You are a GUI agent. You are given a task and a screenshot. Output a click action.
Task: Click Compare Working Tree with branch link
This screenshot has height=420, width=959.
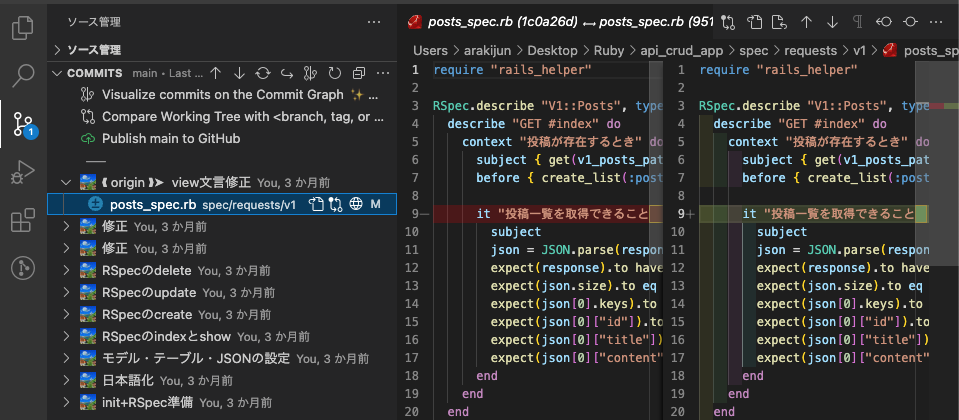(x=232, y=116)
